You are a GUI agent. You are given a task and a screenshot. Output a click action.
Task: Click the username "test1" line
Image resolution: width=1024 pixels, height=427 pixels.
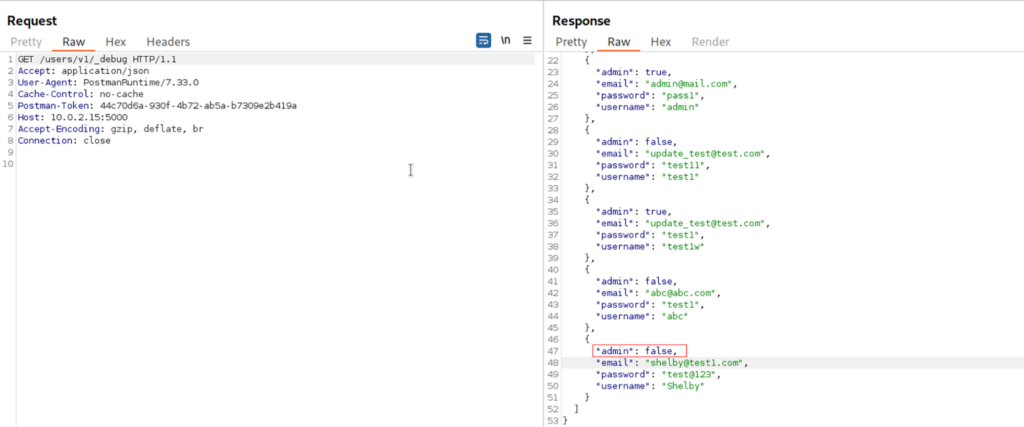click(x=647, y=178)
